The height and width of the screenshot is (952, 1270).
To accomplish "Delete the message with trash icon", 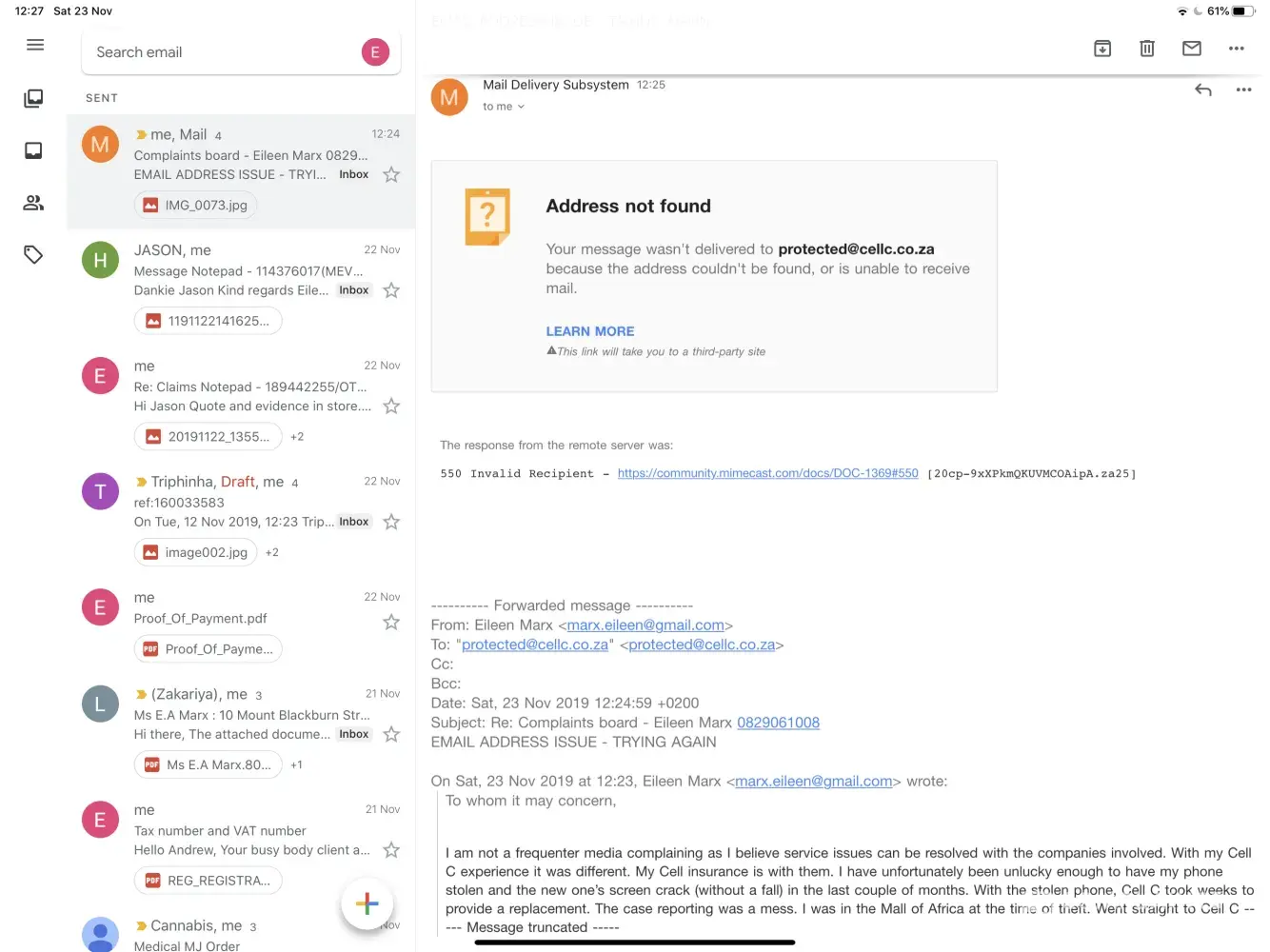I will point(1147,49).
